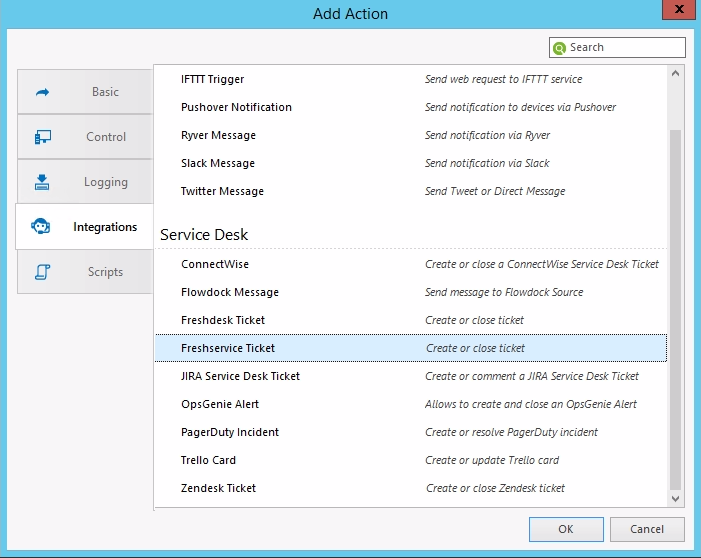
Task: Click 'Create or comment a JIRA Service Desk Ticket'
Action: point(532,376)
